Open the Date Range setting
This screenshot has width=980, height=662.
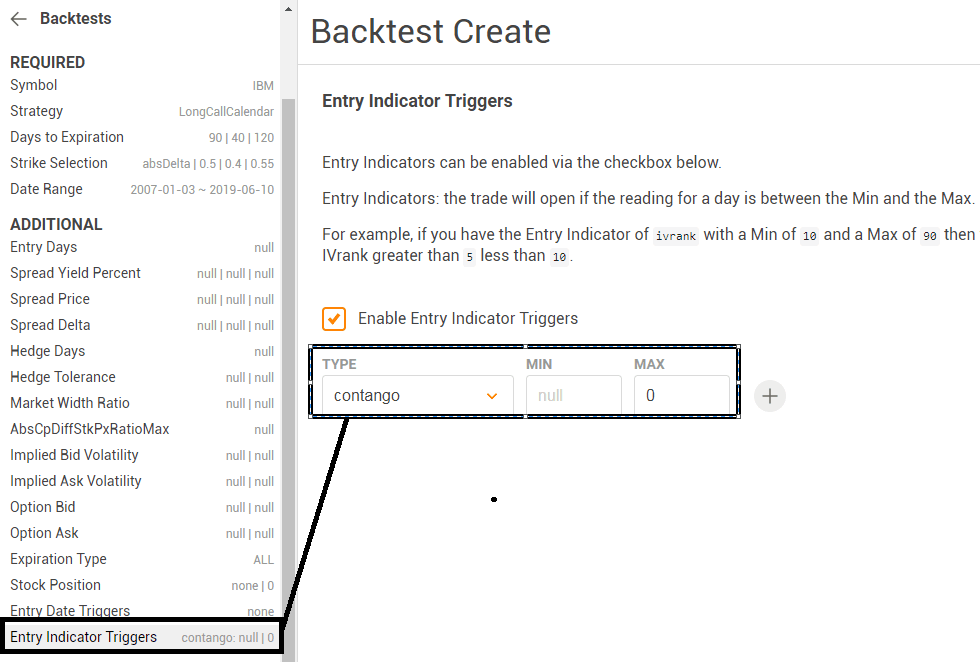click(x=142, y=189)
